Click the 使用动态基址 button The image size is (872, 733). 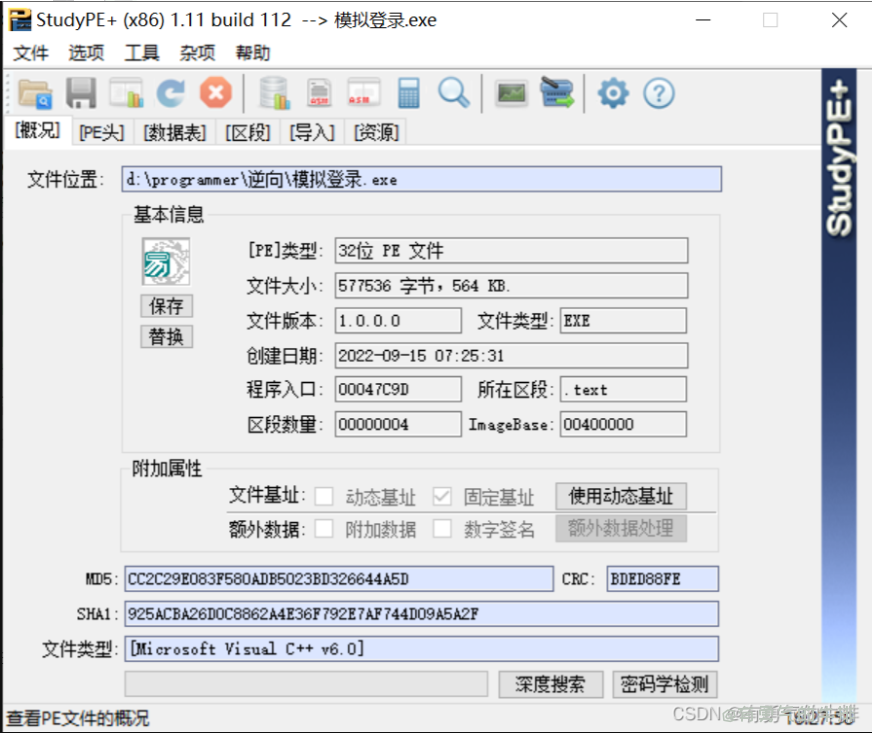point(621,496)
